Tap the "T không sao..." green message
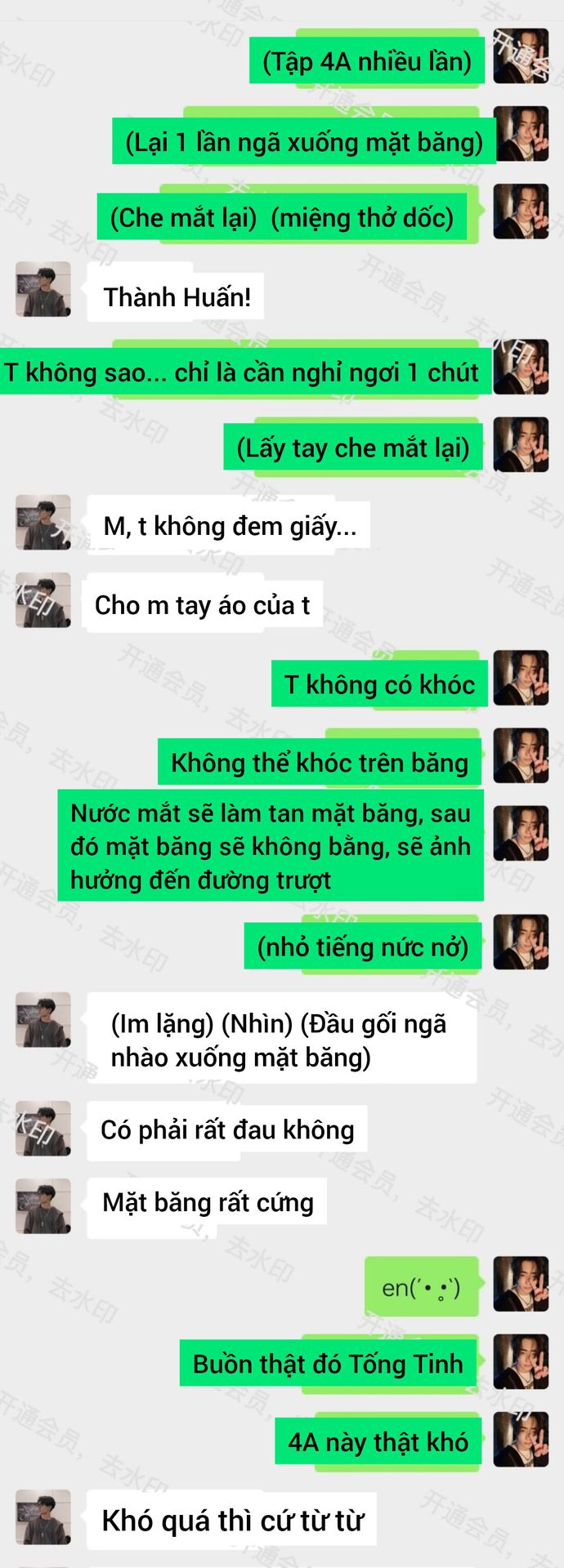The width and height of the screenshot is (564, 1568). pos(244,372)
